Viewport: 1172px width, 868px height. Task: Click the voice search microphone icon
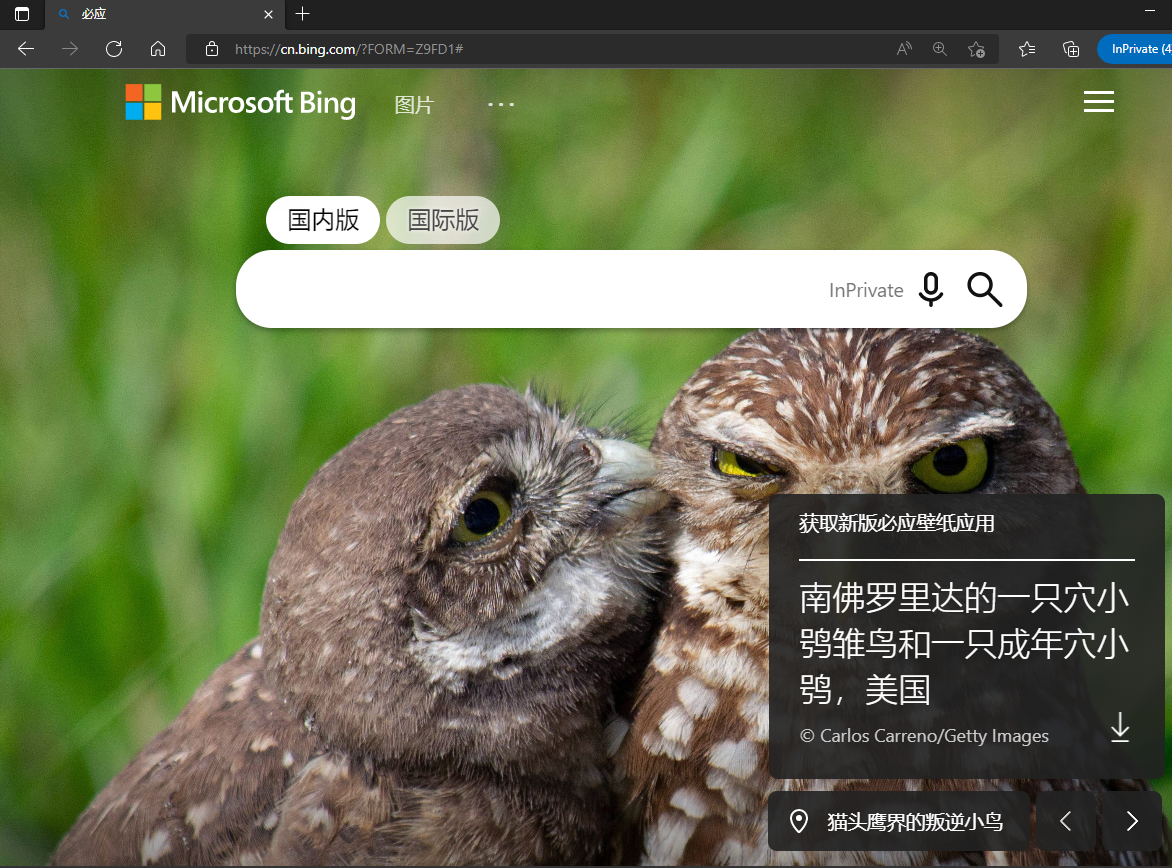930,290
